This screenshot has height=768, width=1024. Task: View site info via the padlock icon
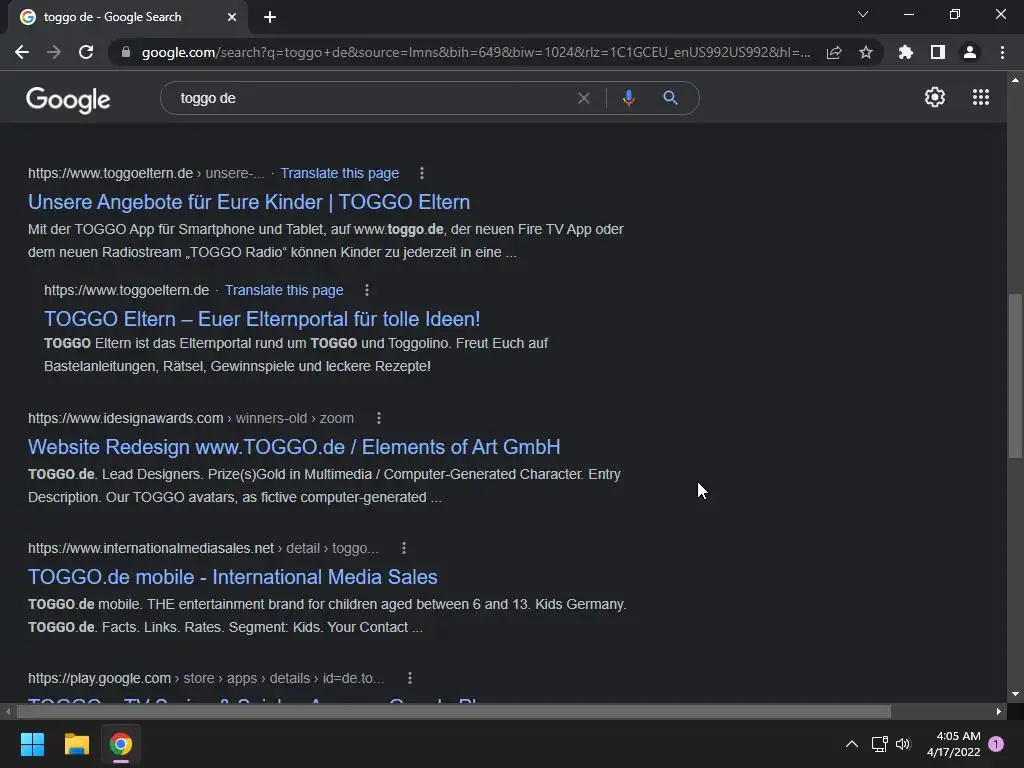click(126, 52)
